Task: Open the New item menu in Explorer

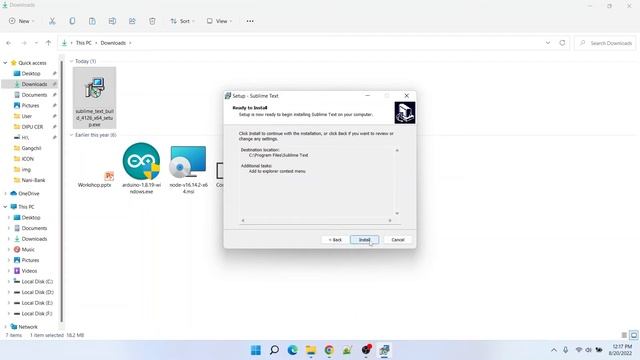Action: point(22,21)
